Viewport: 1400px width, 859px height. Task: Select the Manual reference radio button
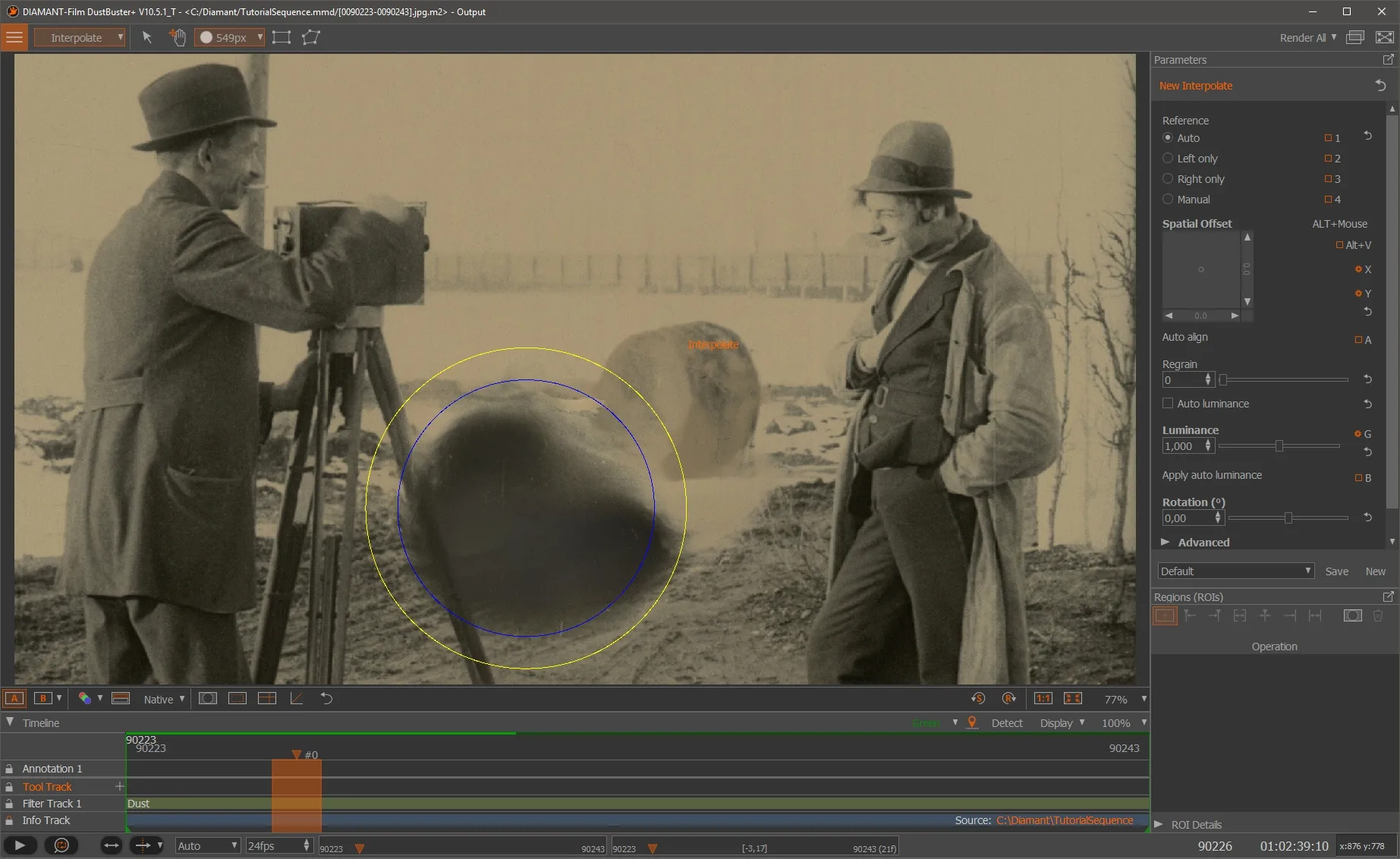(x=1168, y=200)
